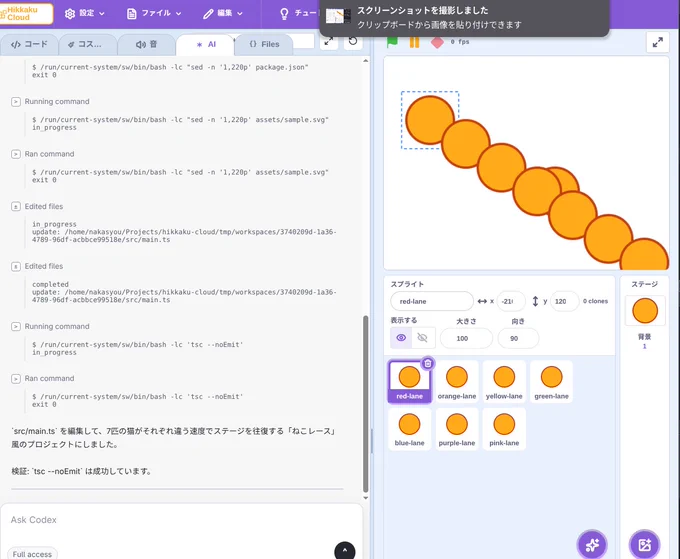Click the first Running command terminal icon

tap(16, 102)
